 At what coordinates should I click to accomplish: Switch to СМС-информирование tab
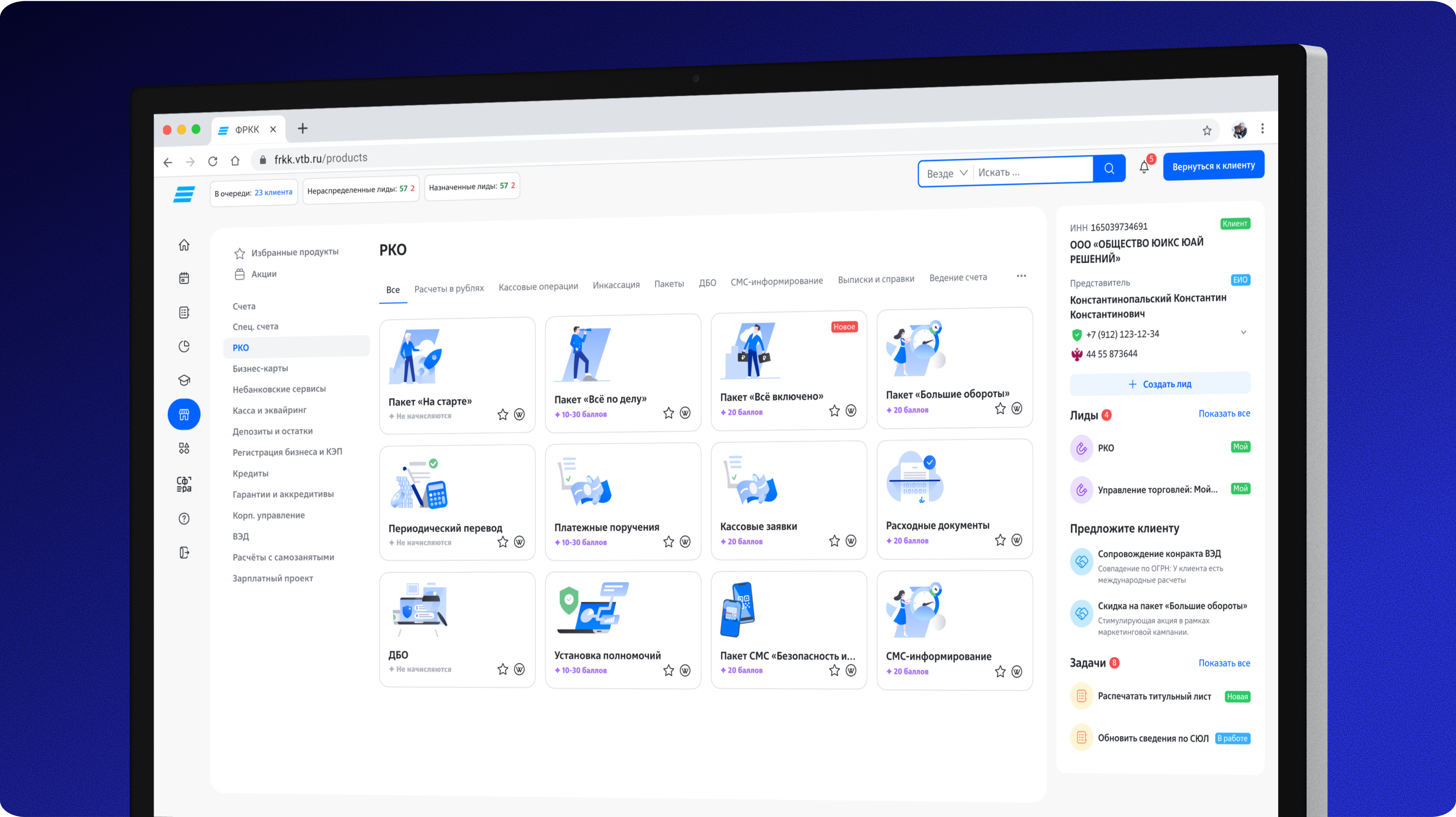pos(777,281)
